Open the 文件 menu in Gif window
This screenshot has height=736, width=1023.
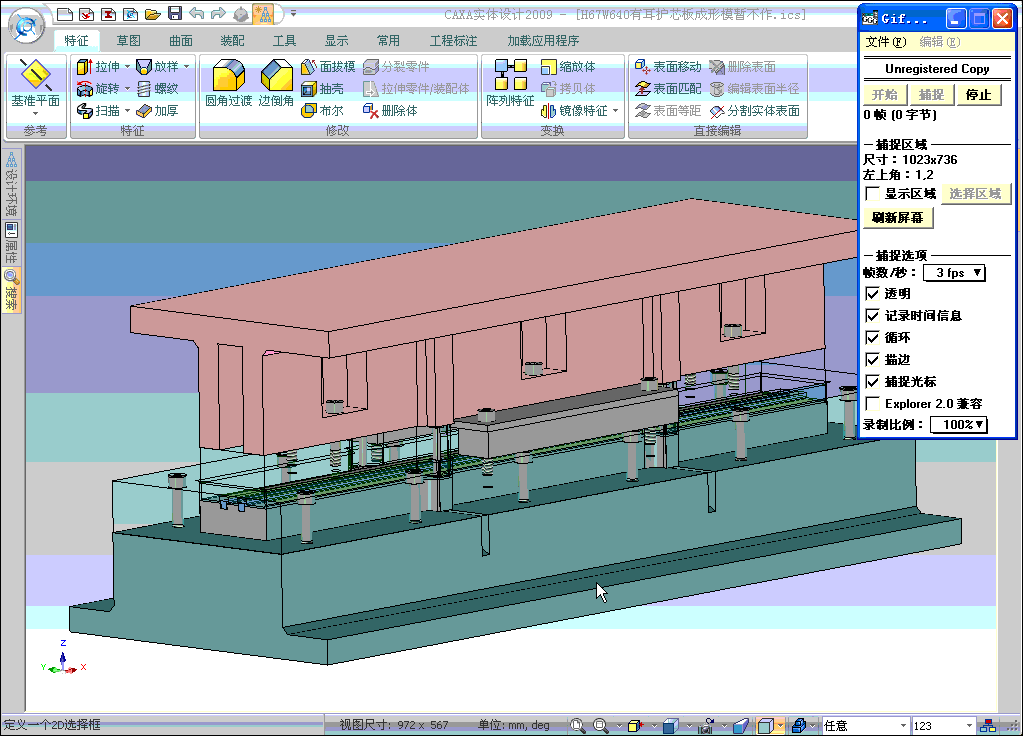[x=885, y=42]
